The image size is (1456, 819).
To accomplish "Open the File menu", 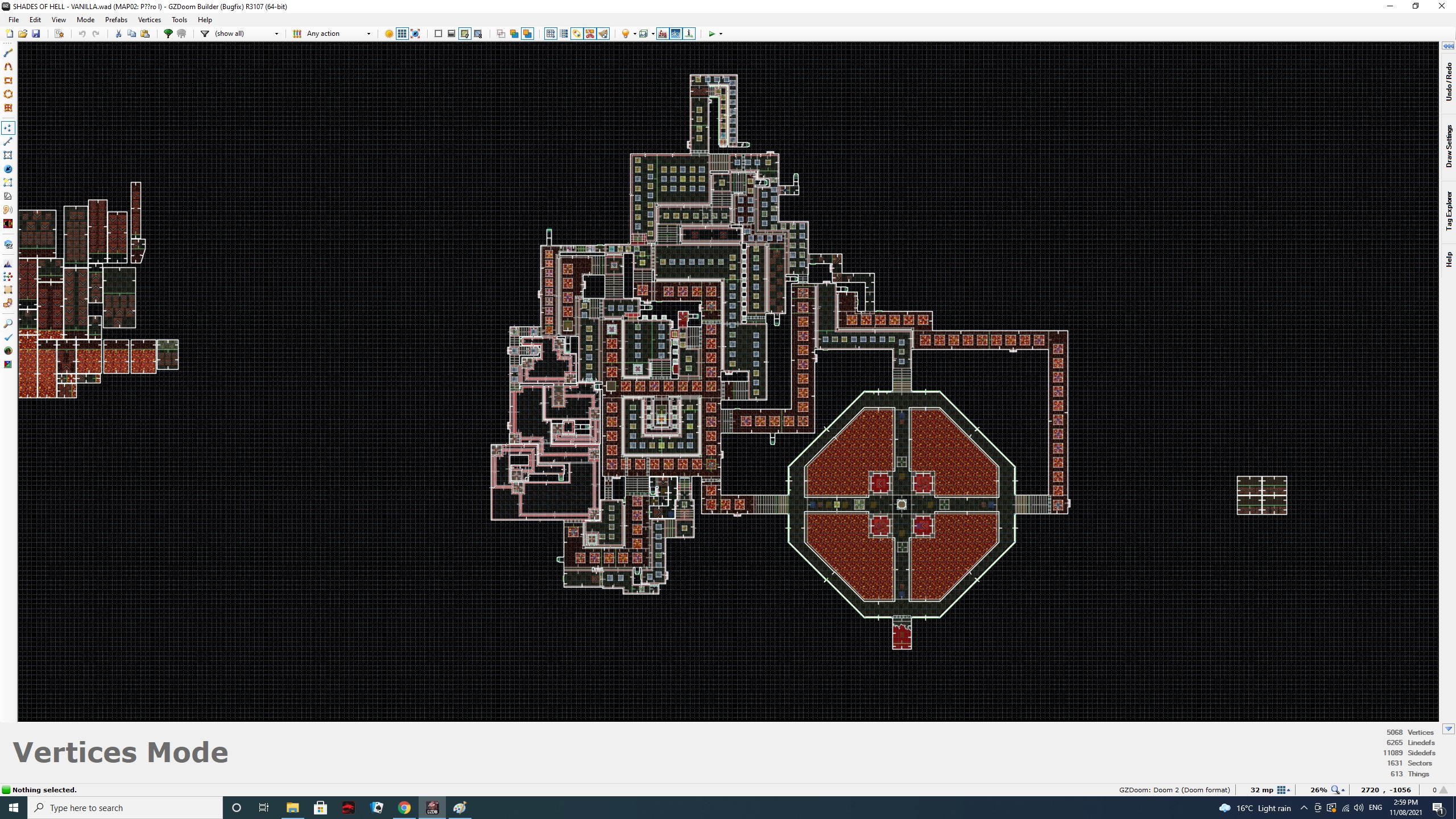I will pos(14,19).
